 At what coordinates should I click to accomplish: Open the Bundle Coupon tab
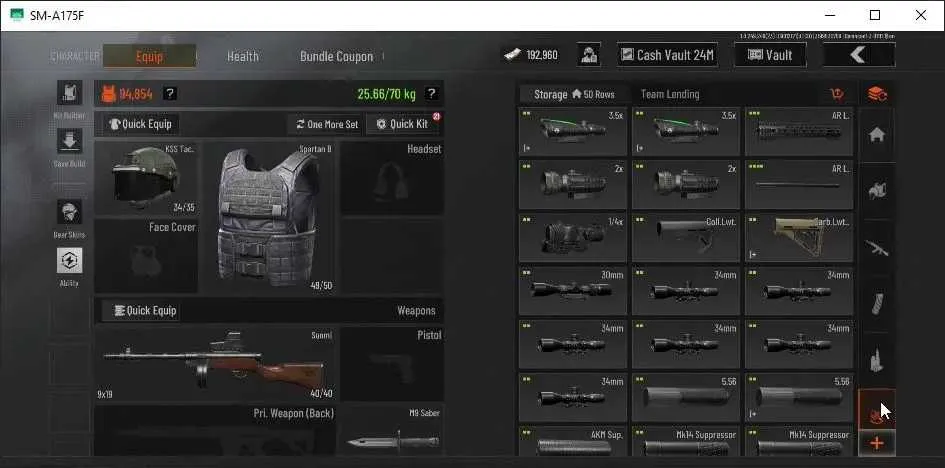click(336, 57)
